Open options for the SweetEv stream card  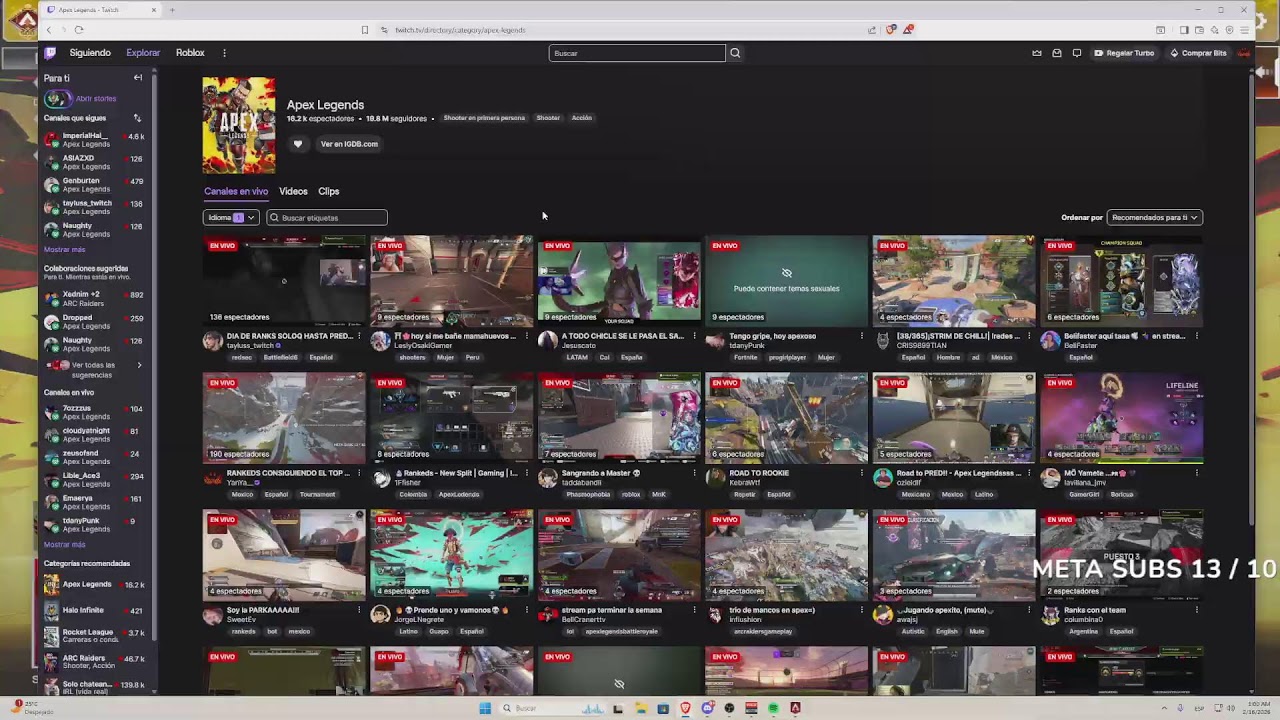click(359, 610)
